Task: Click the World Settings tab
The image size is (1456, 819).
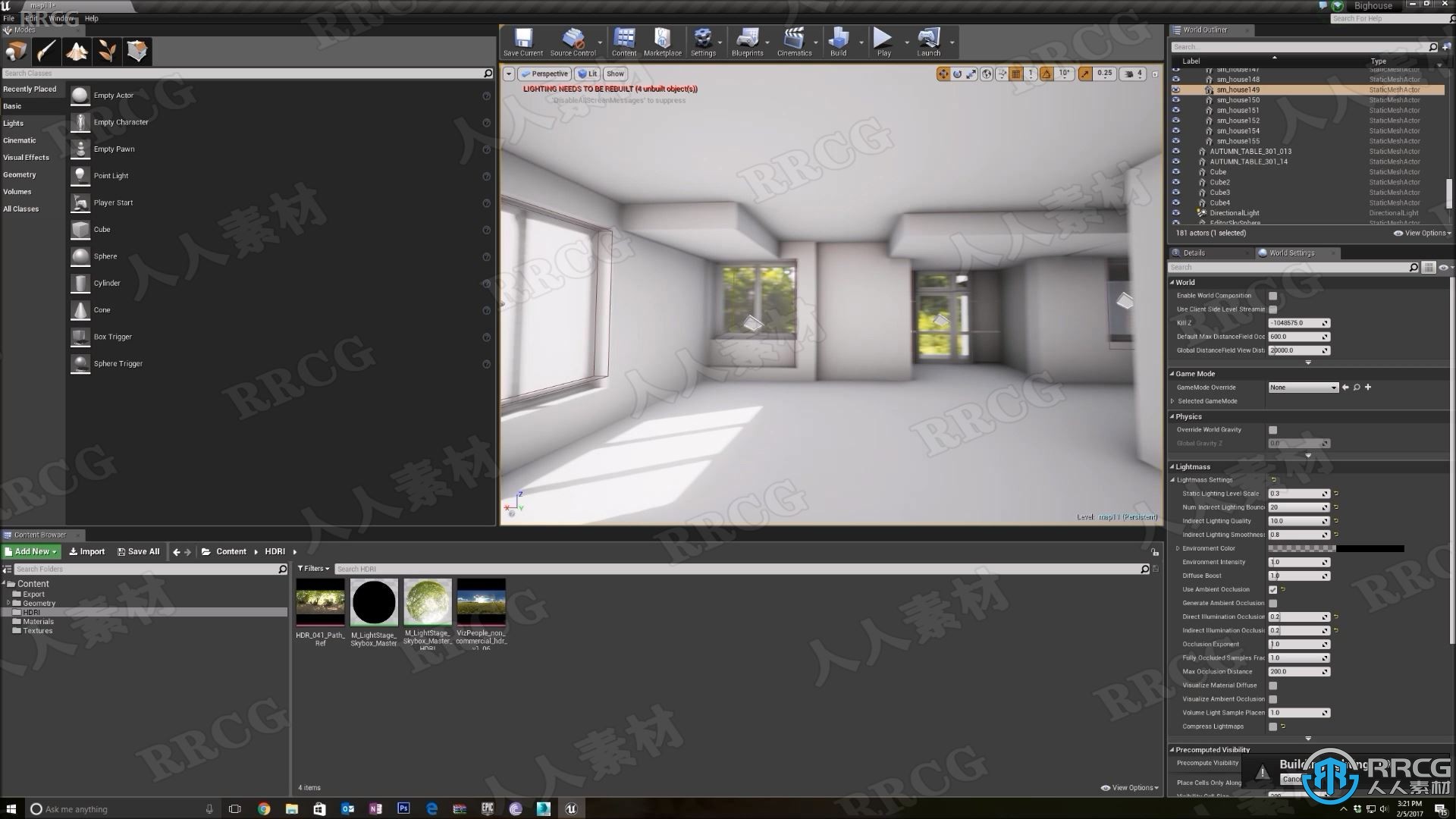Action: (1291, 252)
